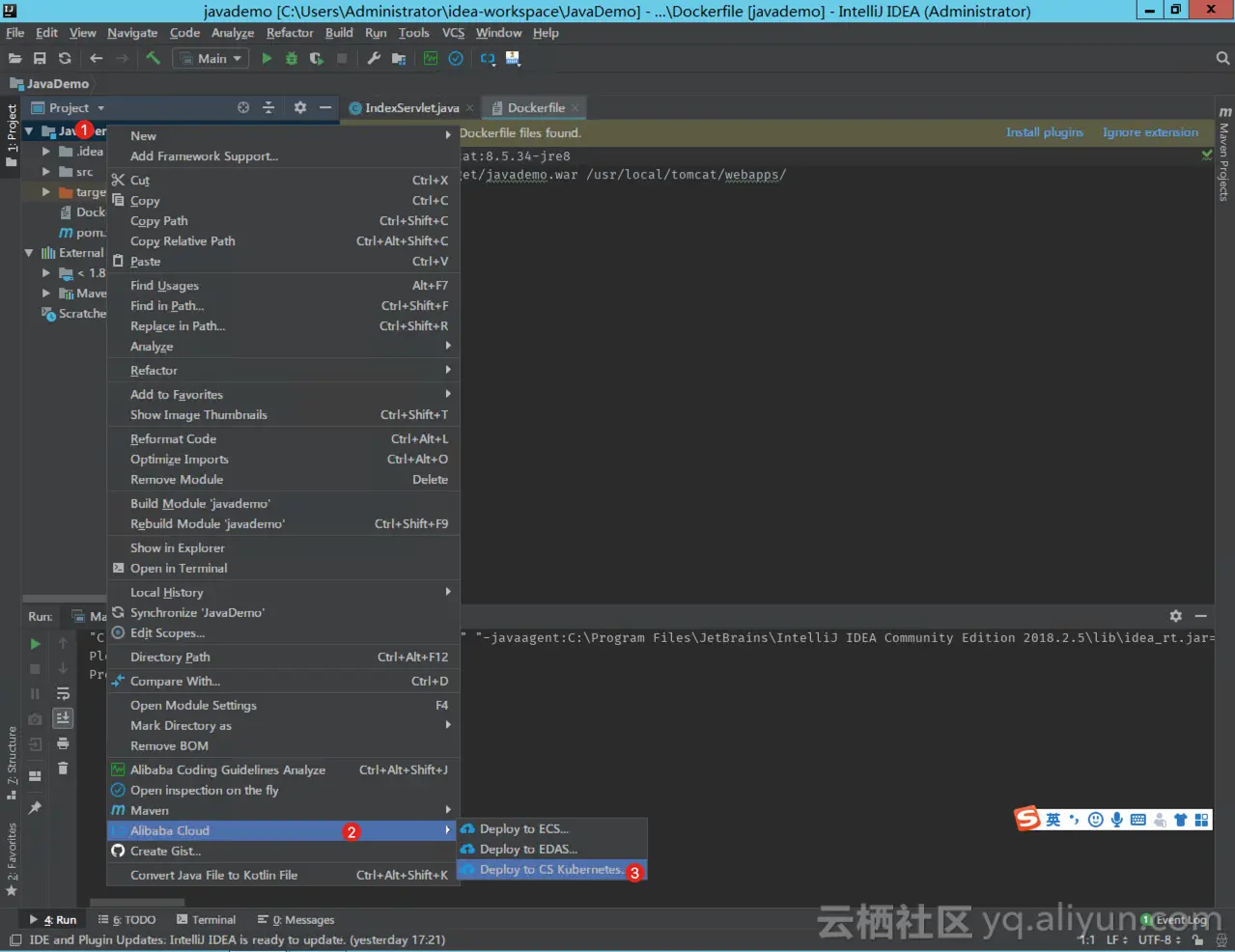This screenshot has width=1235, height=952.
Task: Click the Debug bug icon
Action: tap(292, 59)
